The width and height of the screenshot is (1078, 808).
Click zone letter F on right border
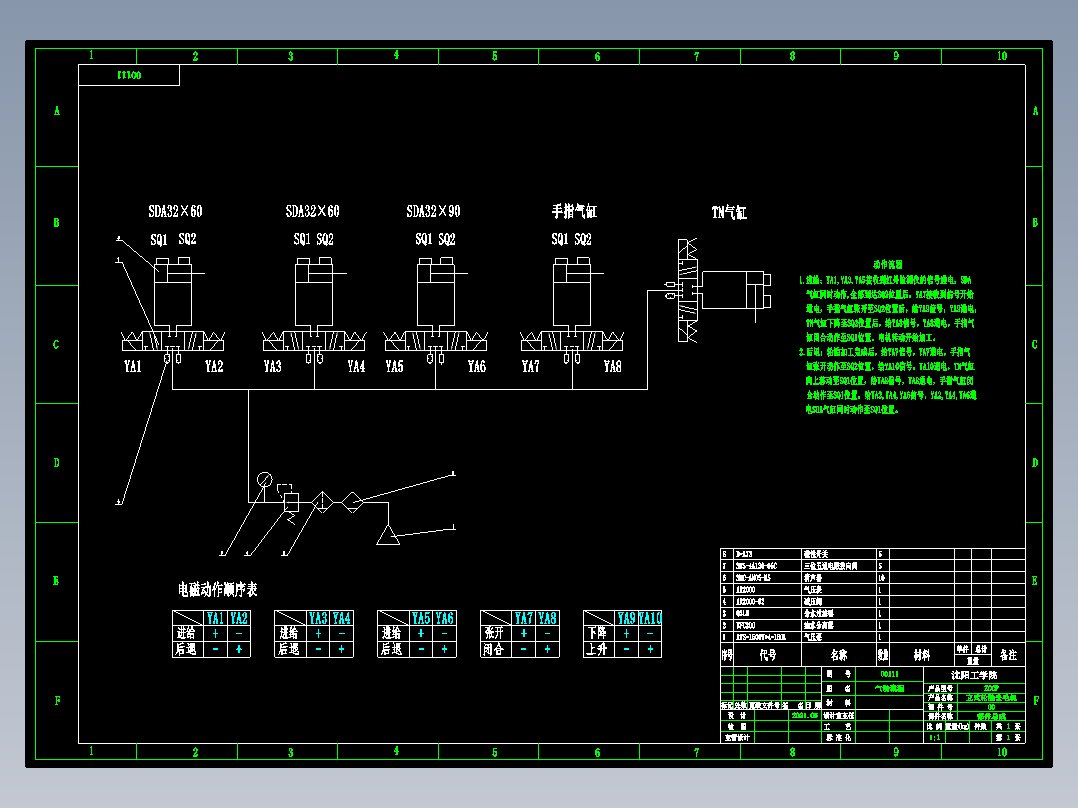1035,701
